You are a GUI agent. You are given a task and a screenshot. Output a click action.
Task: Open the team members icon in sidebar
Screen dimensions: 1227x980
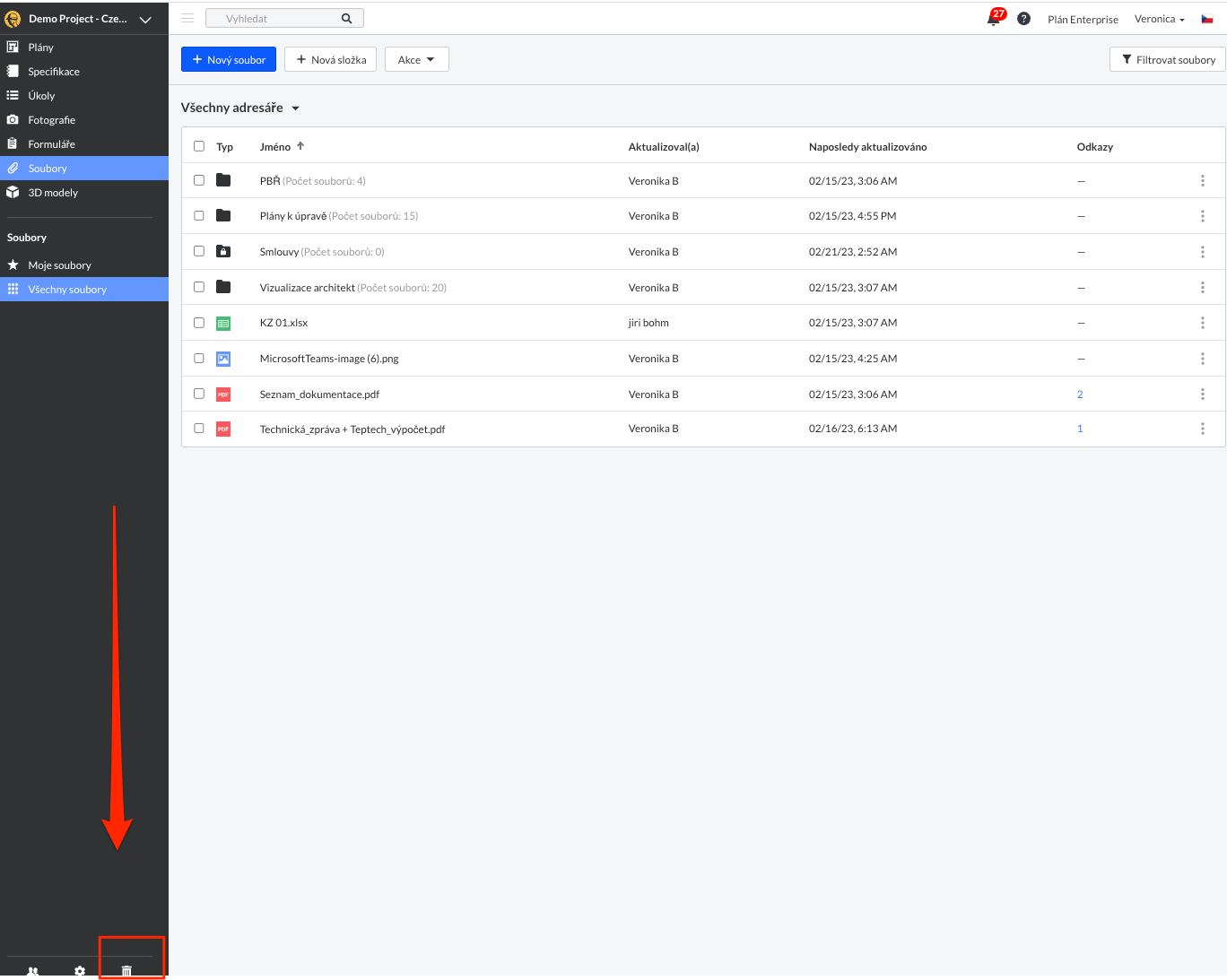tap(33, 970)
